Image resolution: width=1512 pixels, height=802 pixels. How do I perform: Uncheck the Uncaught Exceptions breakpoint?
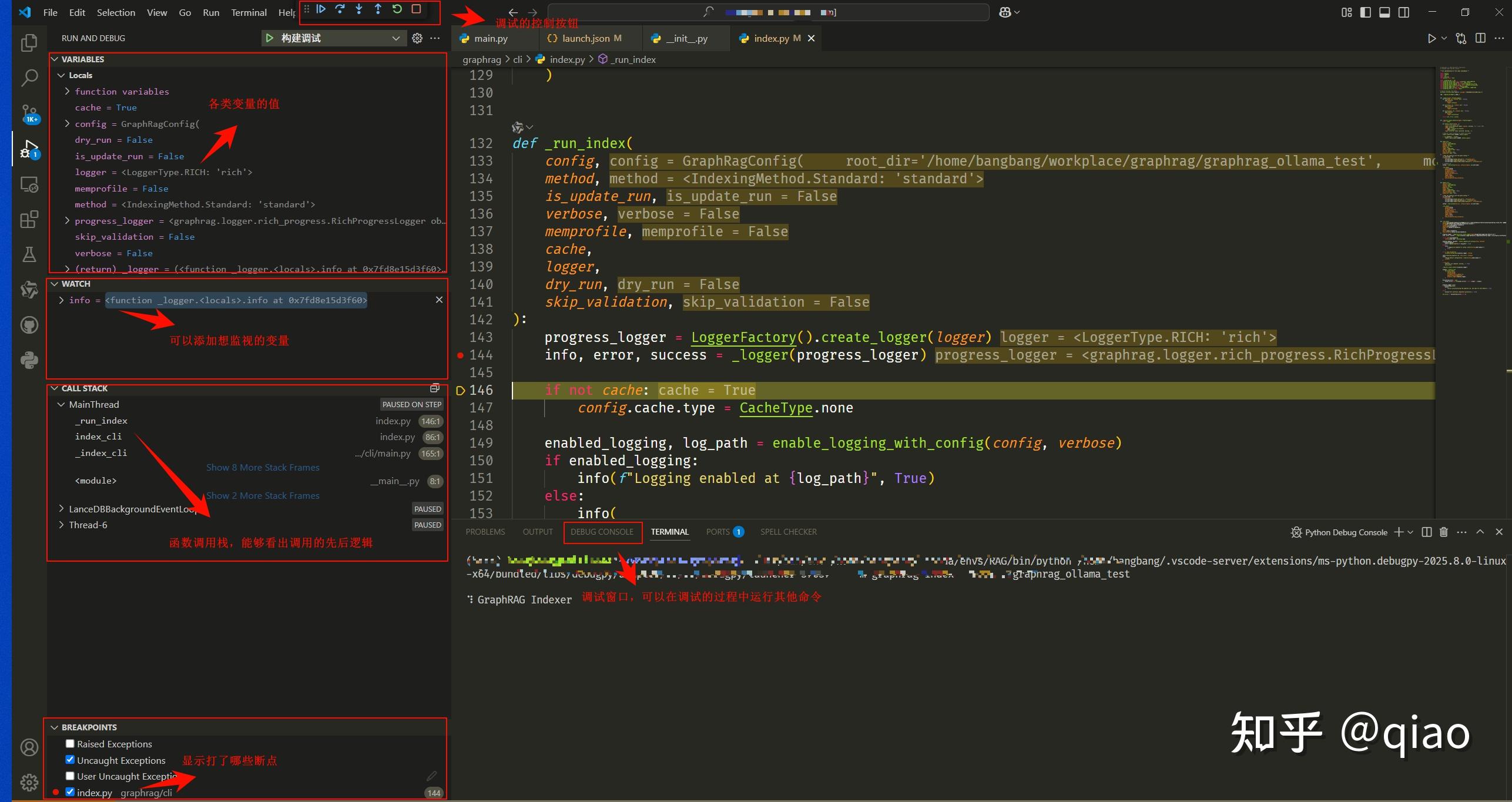[70, 759]
